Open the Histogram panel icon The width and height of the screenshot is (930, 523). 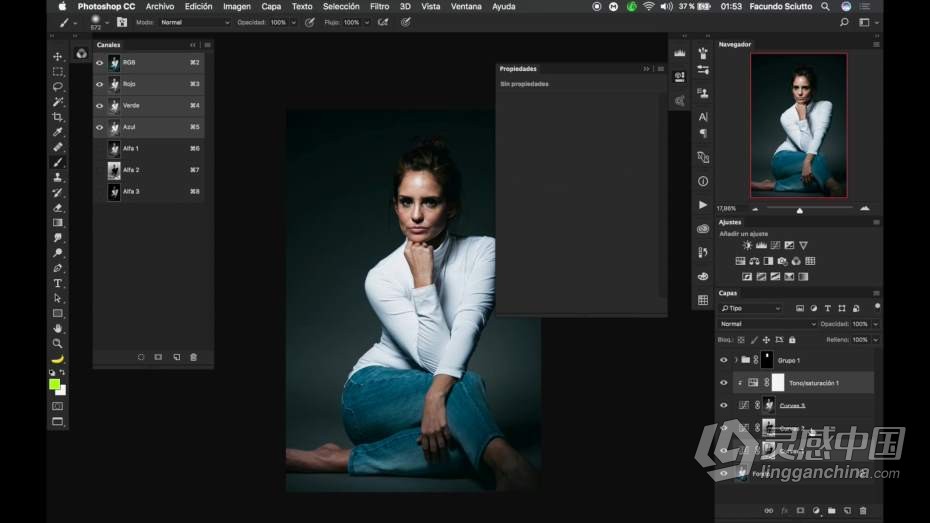coord(680,53)
